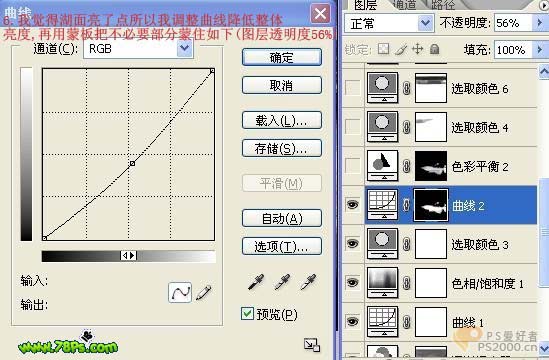Click the 确定 button

282,57
